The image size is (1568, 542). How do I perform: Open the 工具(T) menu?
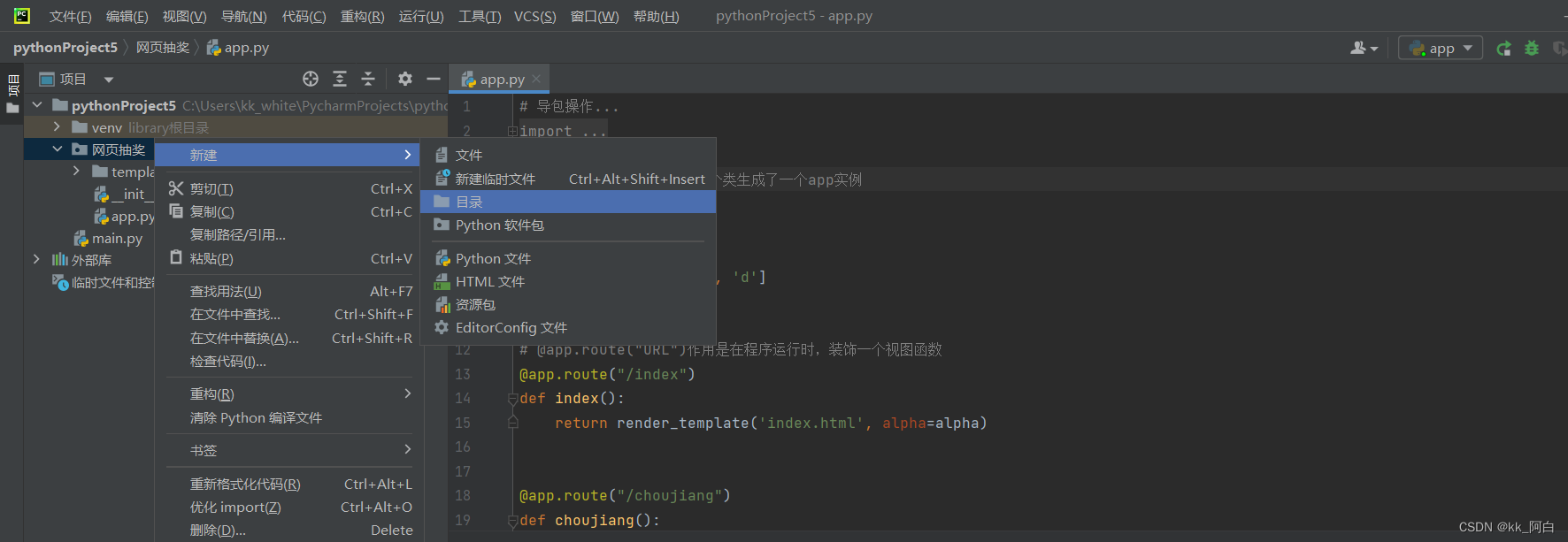pyautogui.click(x=480, y=16)
